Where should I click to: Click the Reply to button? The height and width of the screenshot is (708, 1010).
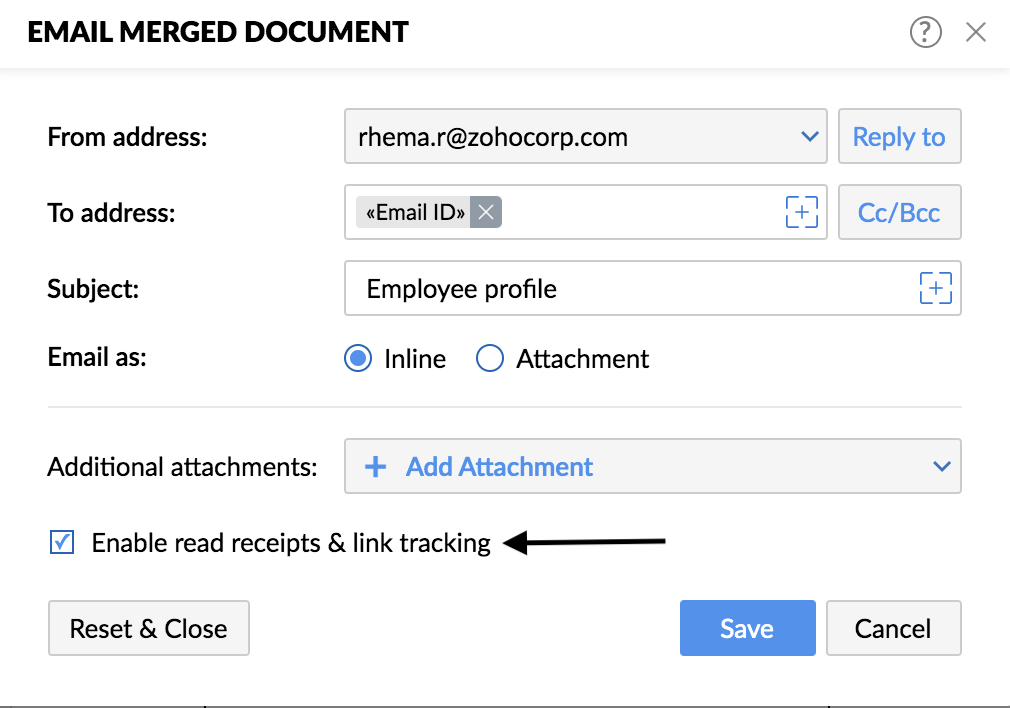[x=899, y=136]
